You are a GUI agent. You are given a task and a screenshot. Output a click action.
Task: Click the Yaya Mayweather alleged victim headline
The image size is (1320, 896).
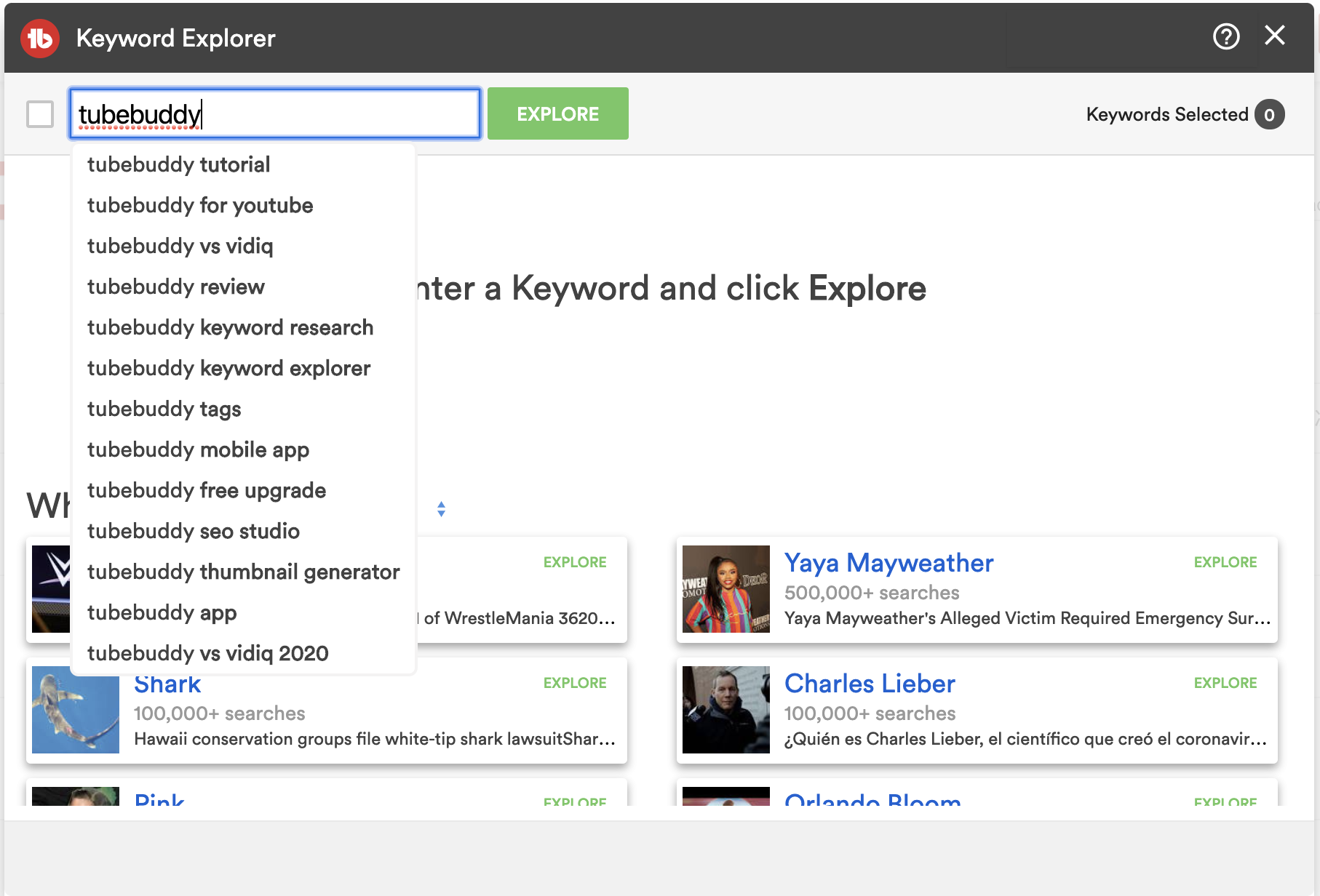click(1027, 618)
